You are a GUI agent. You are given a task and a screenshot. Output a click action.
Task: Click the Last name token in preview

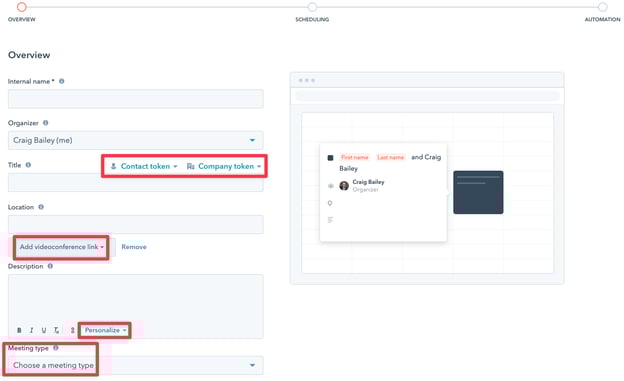(x=390, y=157)
